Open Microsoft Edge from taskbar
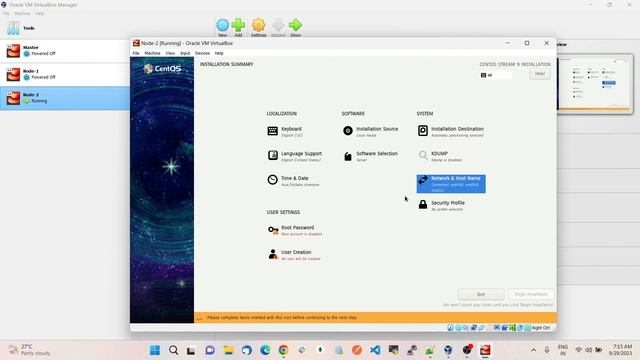The height and width of the screenshot is (360, 640). coord(265,350)
